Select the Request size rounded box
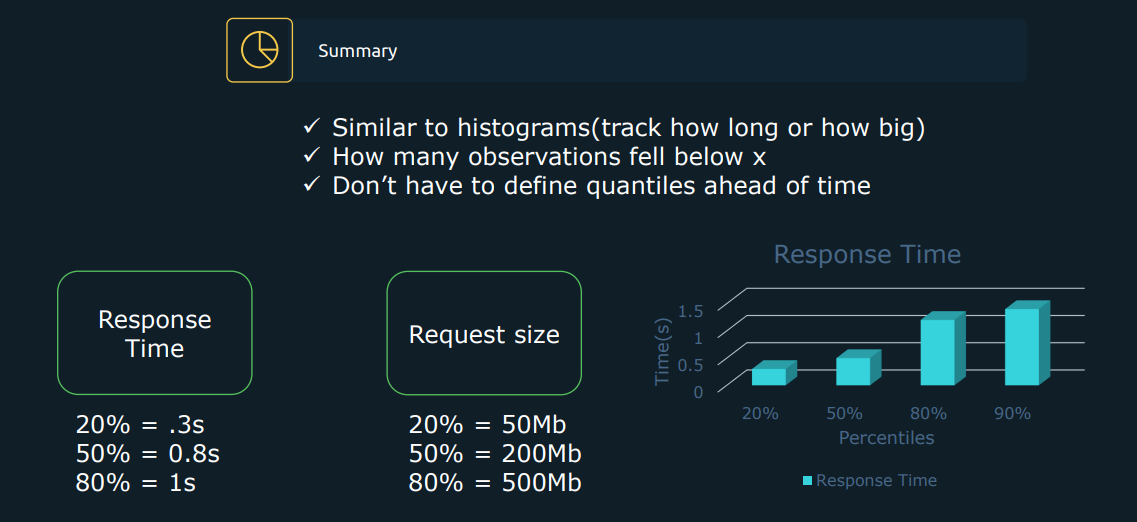1137x522 pixels. click(484, 333)
